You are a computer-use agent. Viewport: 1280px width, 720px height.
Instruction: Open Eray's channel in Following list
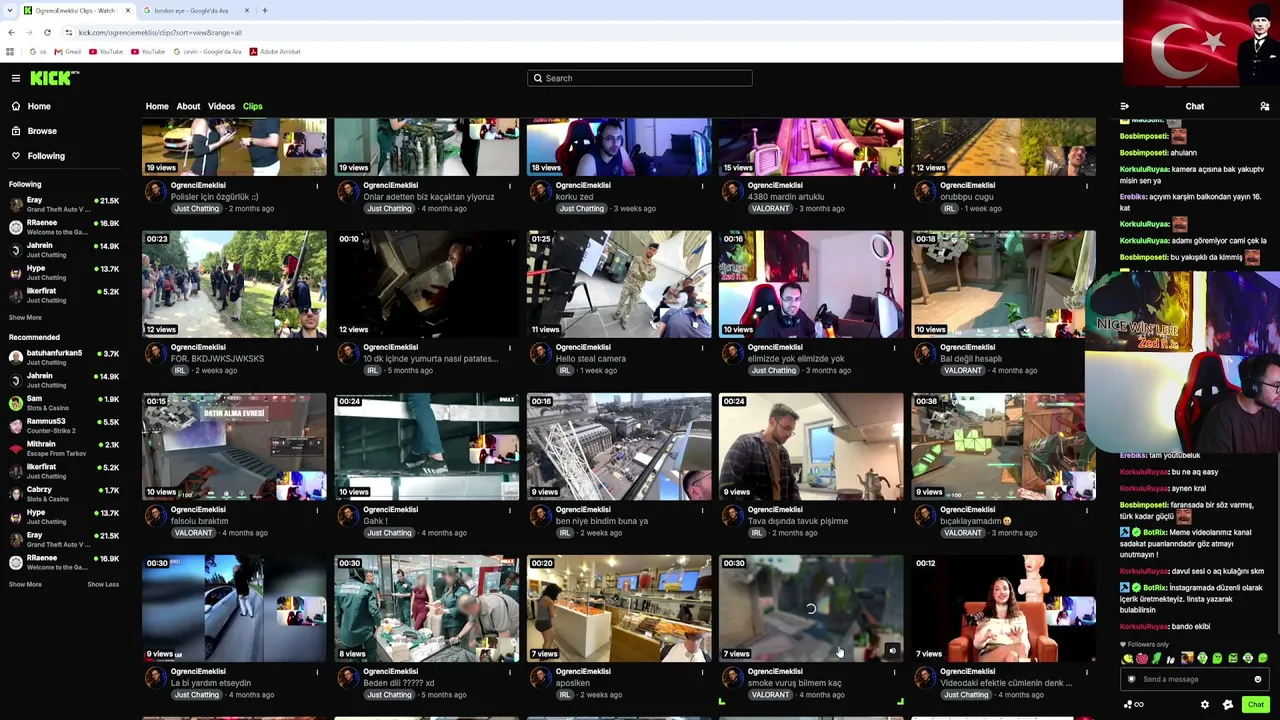click(64, 205)
